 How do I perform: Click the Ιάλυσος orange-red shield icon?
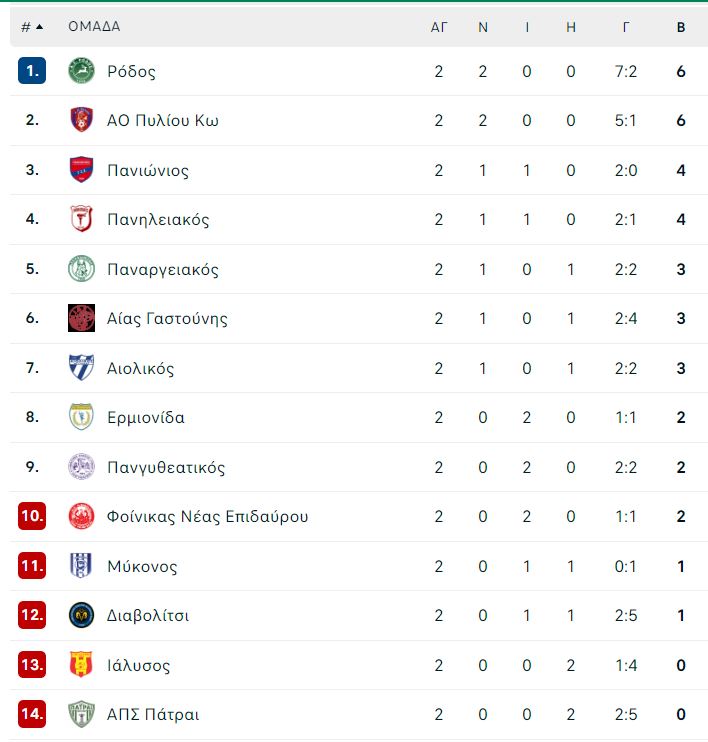point(81,664)
